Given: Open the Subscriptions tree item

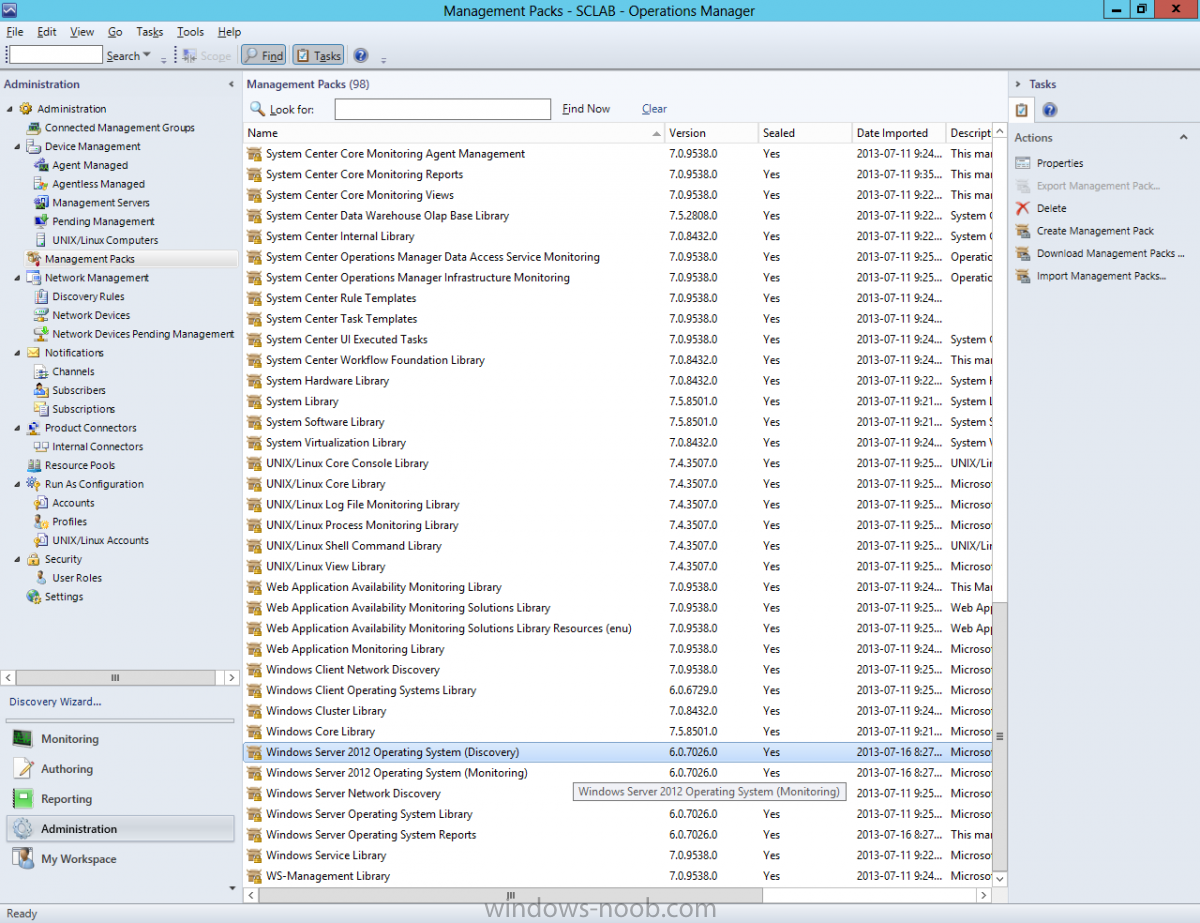Looking at the screenshot, I should pyautogui.click(x=83, y=409).
